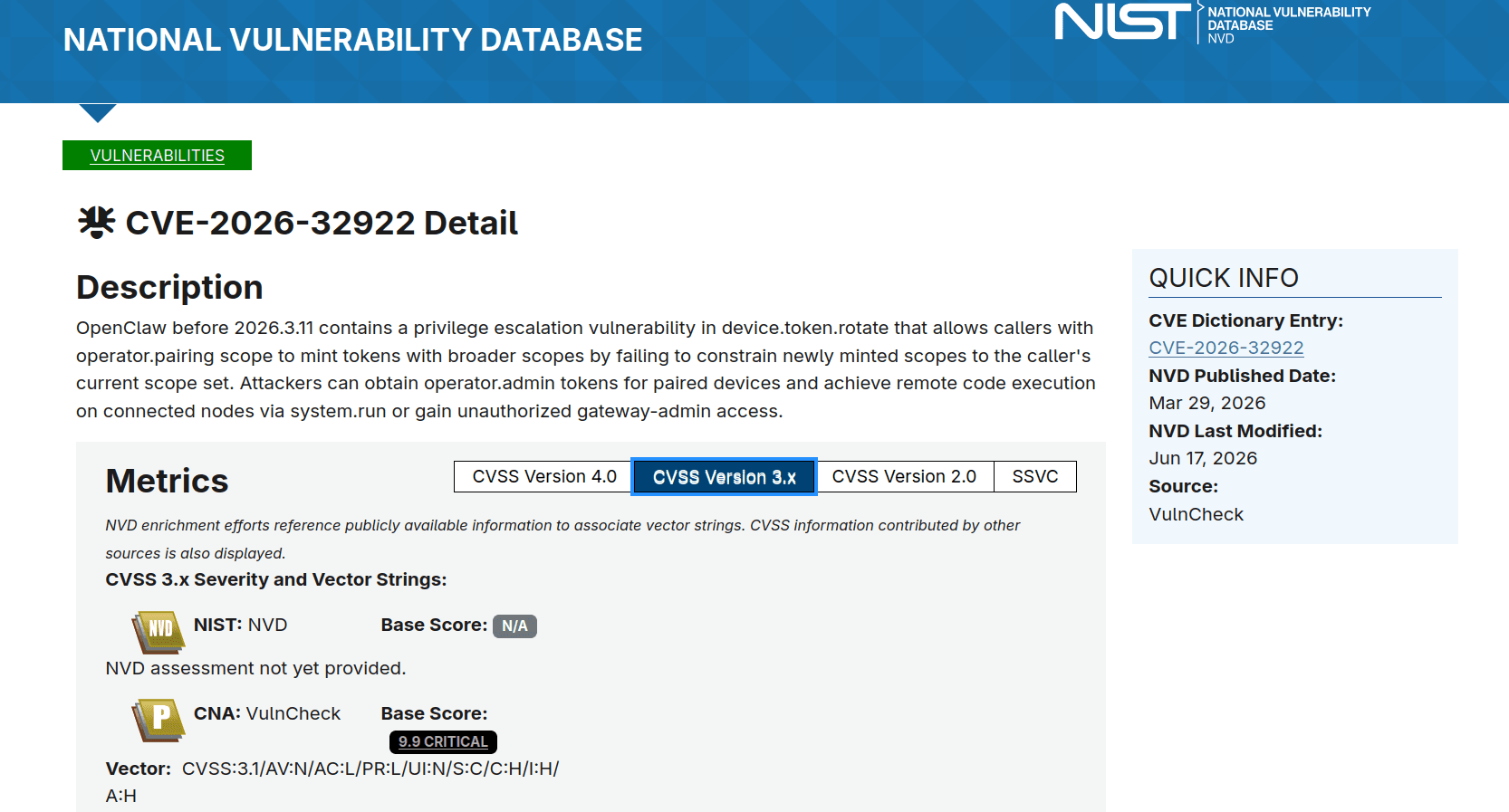Image resolution: width=1509 pixels, height=812 pixels.
Task: Open the VULNERABILITIES green link
Action: (x=157, y=155)
